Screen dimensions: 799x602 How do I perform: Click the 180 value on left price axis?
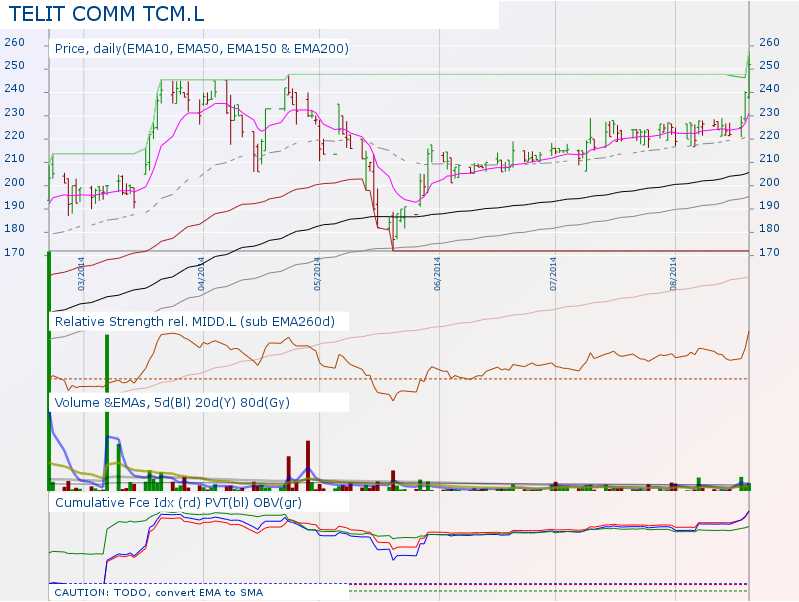[14, 228]
